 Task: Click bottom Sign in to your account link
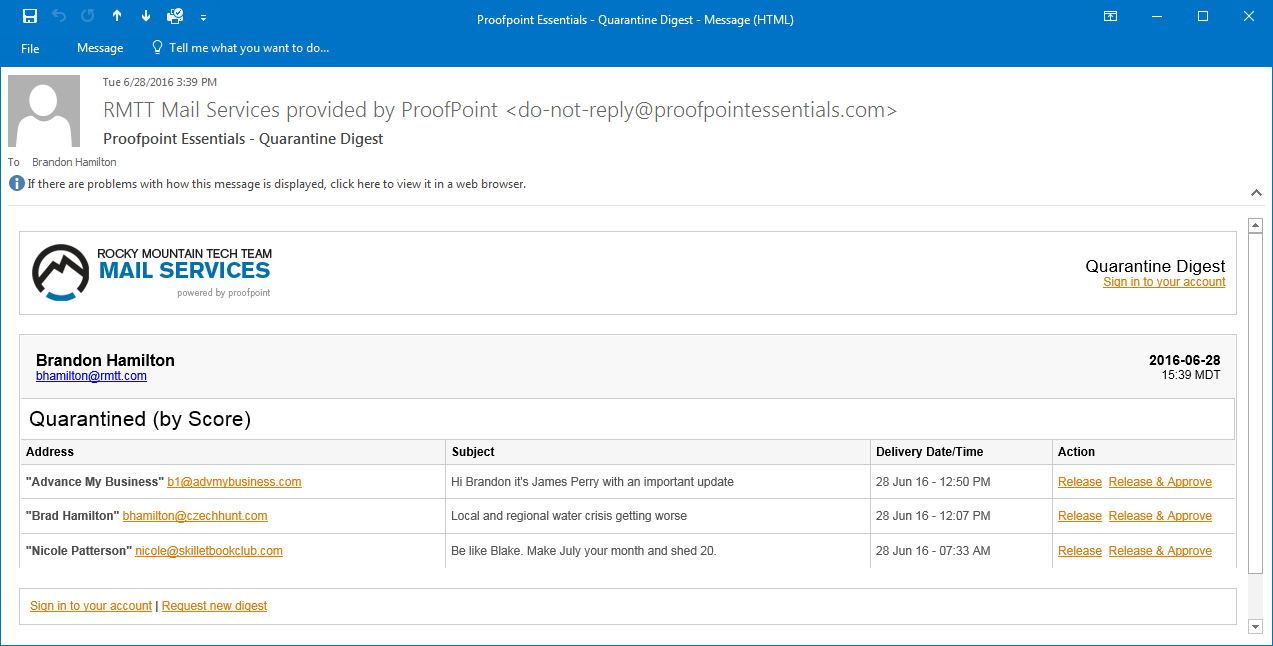point(91,606)
